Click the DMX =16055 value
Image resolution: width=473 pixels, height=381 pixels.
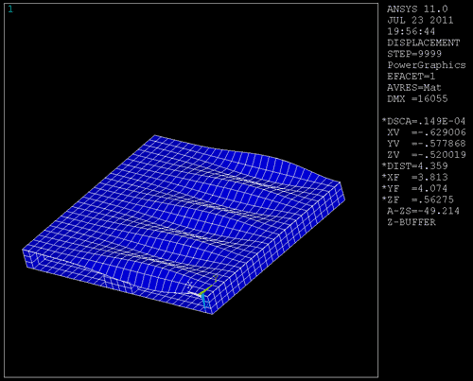[417, 99]
